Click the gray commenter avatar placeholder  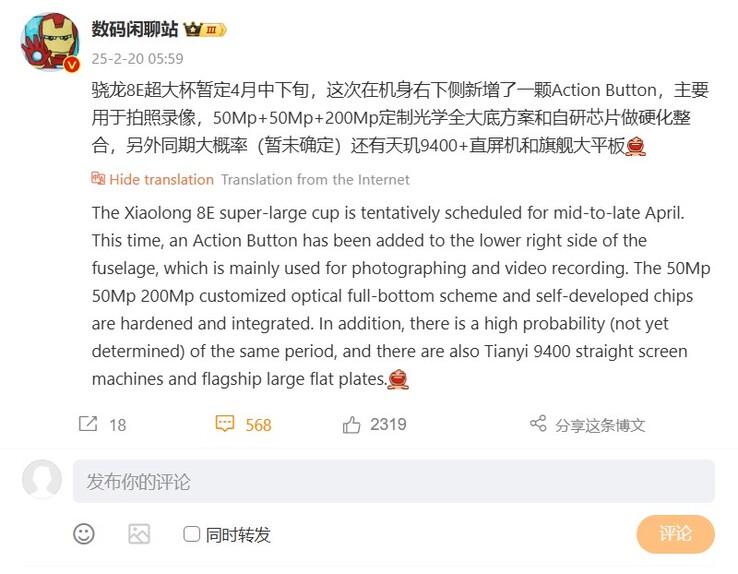pyautogui.click(x=42, y=479)
